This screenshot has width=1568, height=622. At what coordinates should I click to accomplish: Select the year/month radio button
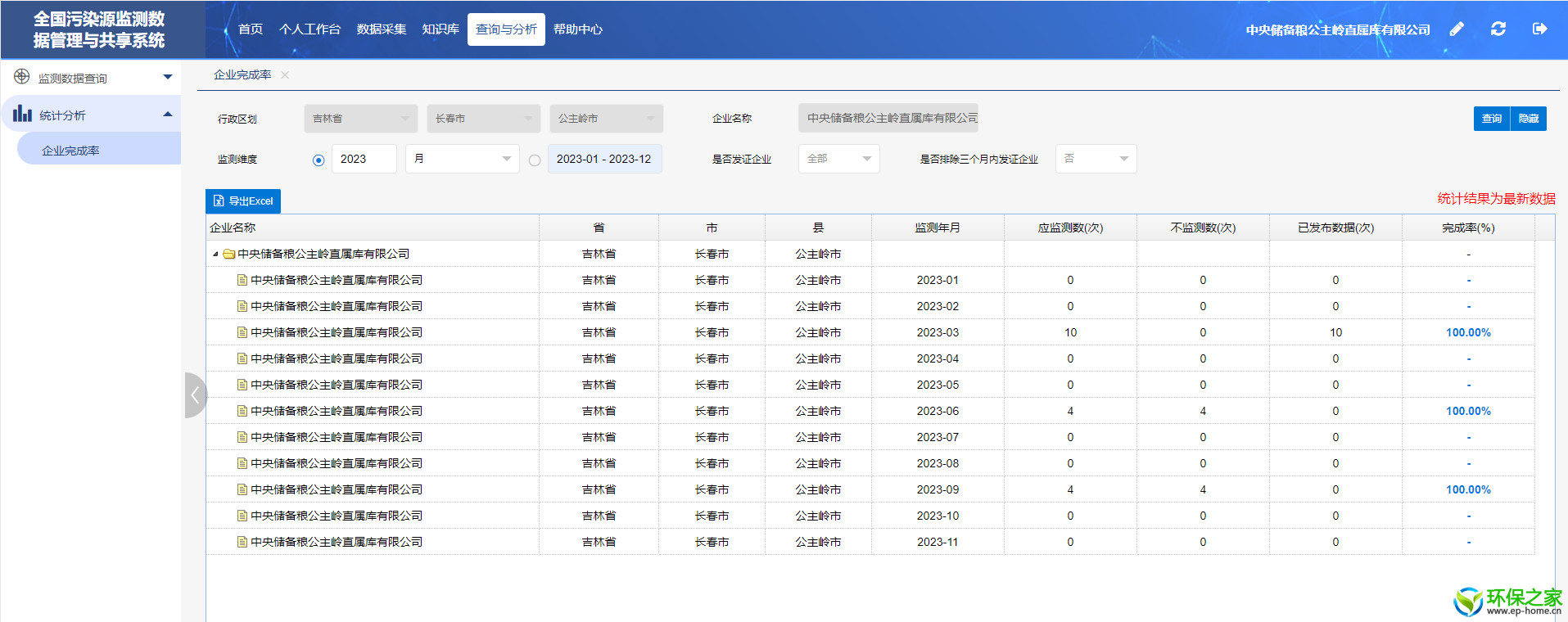319,160
